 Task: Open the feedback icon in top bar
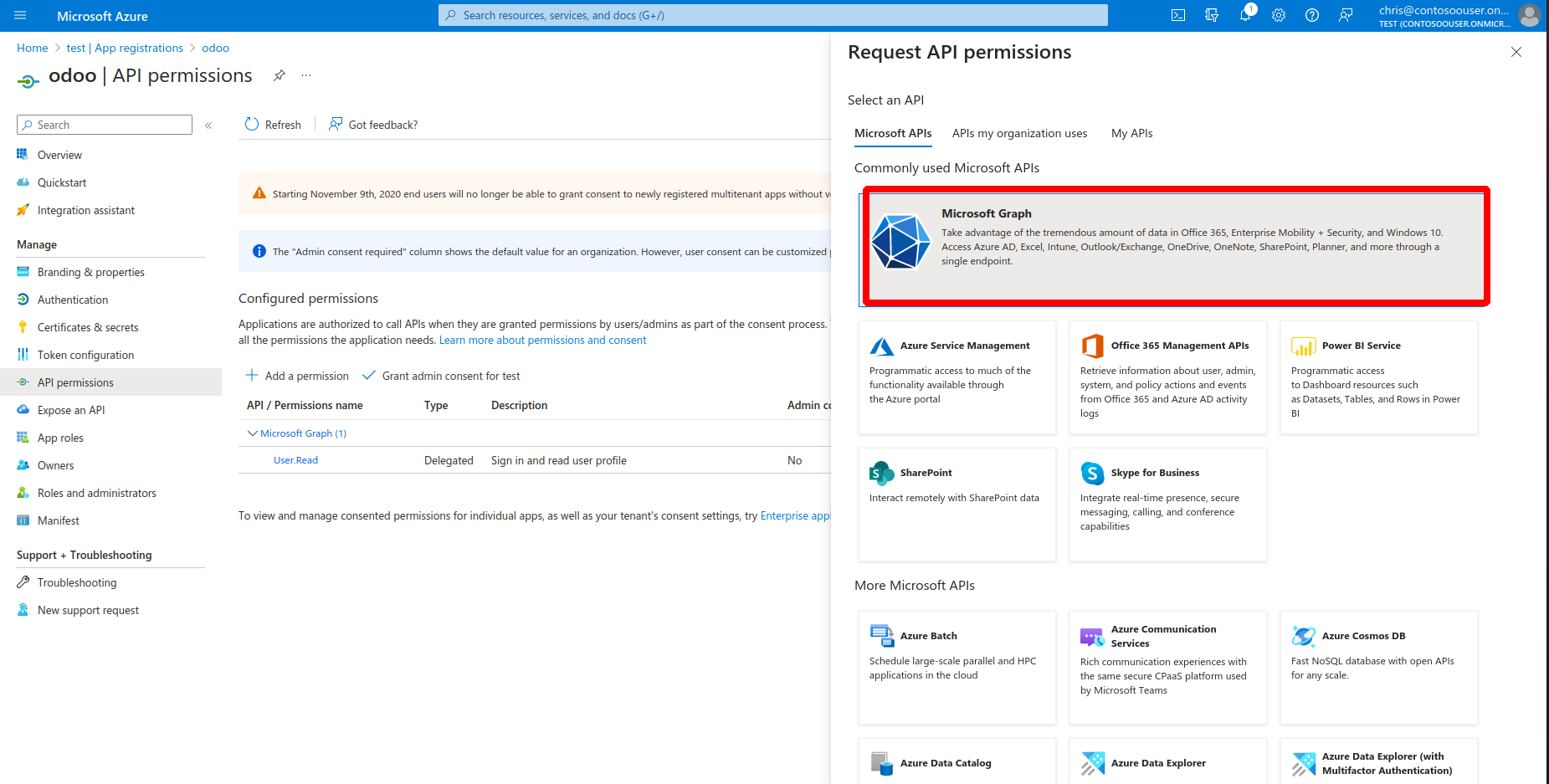[x=1346, y=15]
